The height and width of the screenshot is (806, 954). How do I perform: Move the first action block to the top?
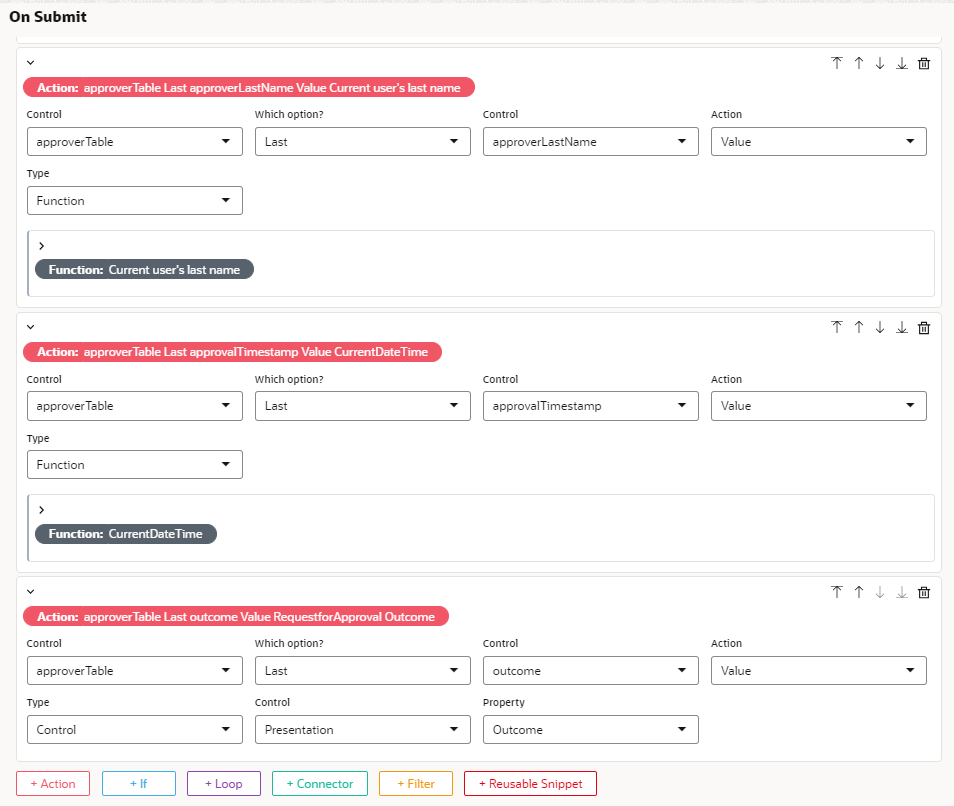pyautogui.click(x=837, y=62)
